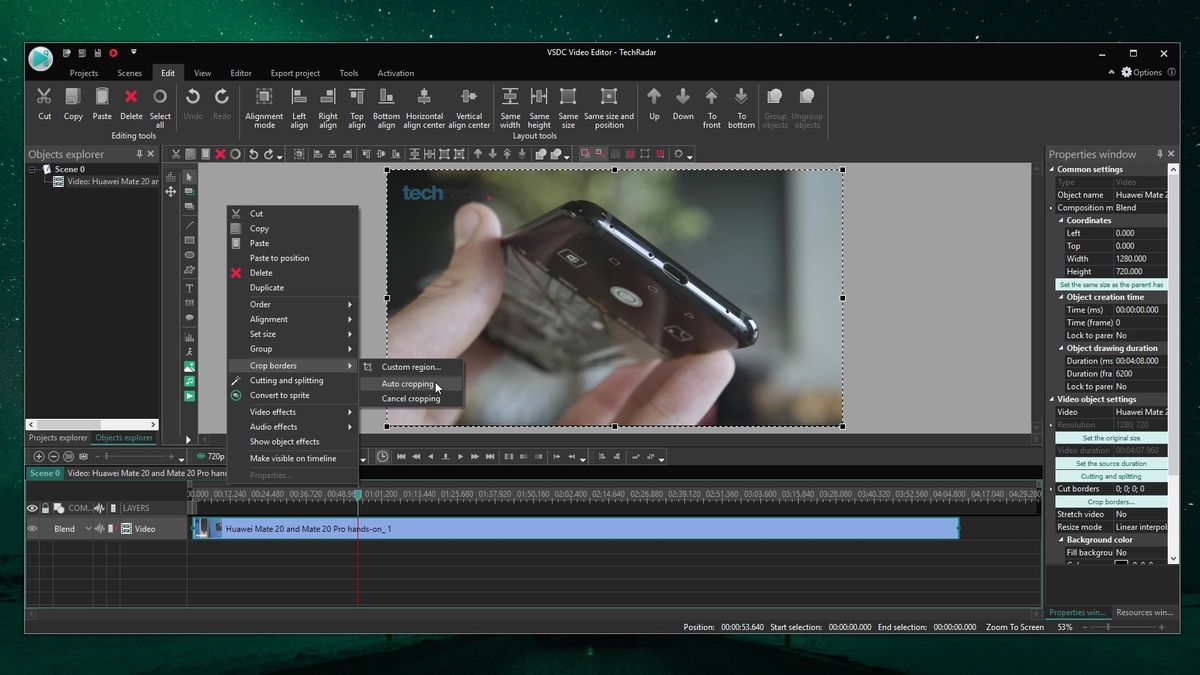Switch to the Export project tab
1200x675 pixels.
[x=295, y=72]
